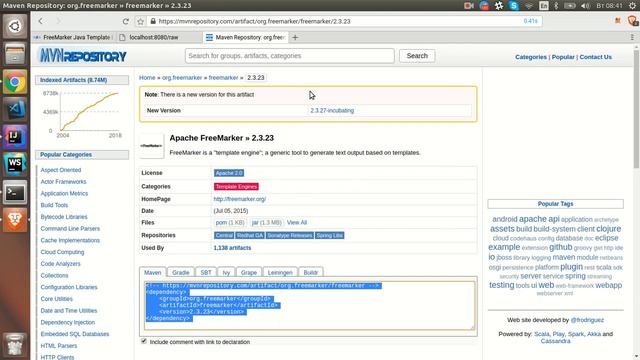The height and width of the screenshot is (360, 640).
Task: Click the github popular tag
Action: [x=560, y=247]
